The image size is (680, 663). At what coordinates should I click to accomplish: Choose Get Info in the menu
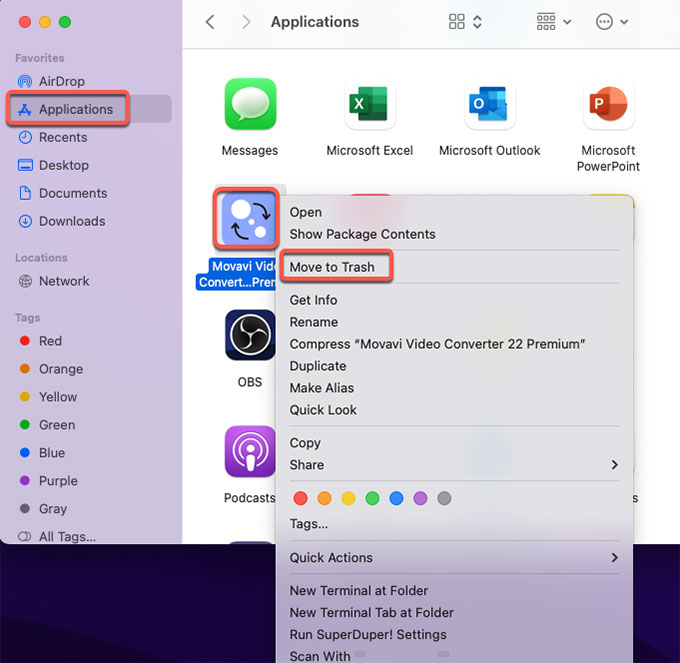pos(313,300)
